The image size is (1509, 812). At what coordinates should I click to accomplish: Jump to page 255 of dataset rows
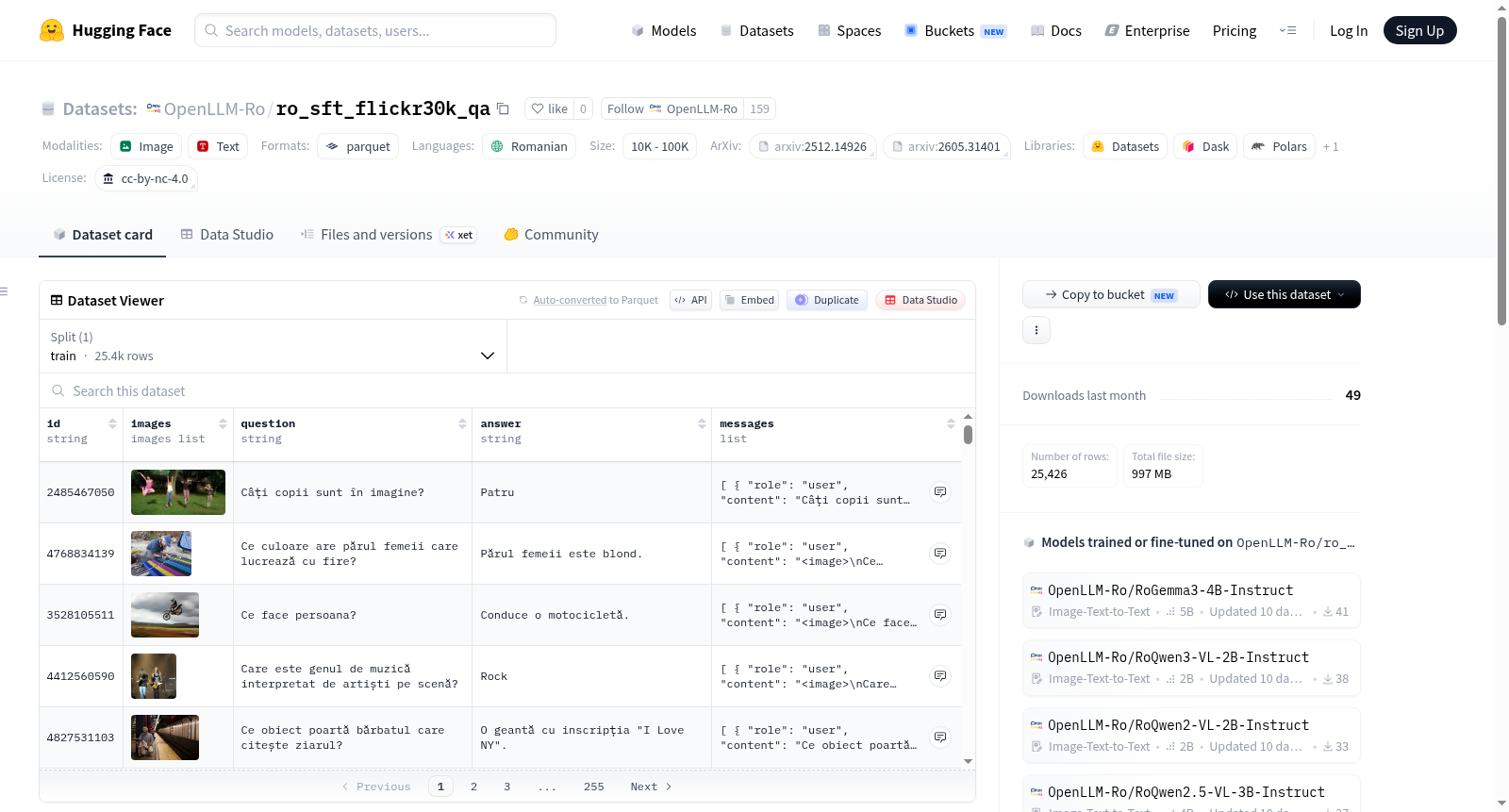593,787
